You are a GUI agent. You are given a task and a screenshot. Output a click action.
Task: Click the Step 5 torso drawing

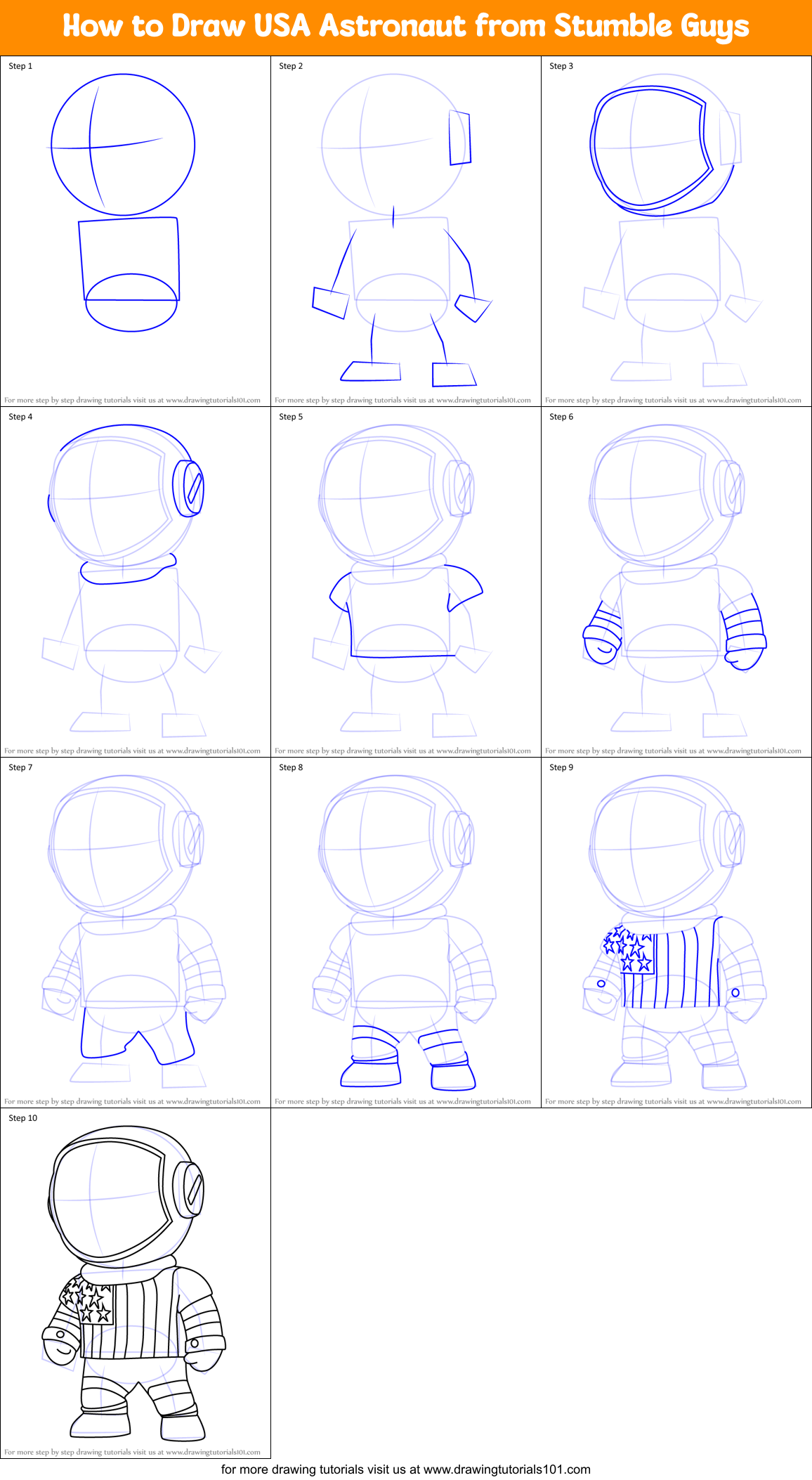point(406,610)
